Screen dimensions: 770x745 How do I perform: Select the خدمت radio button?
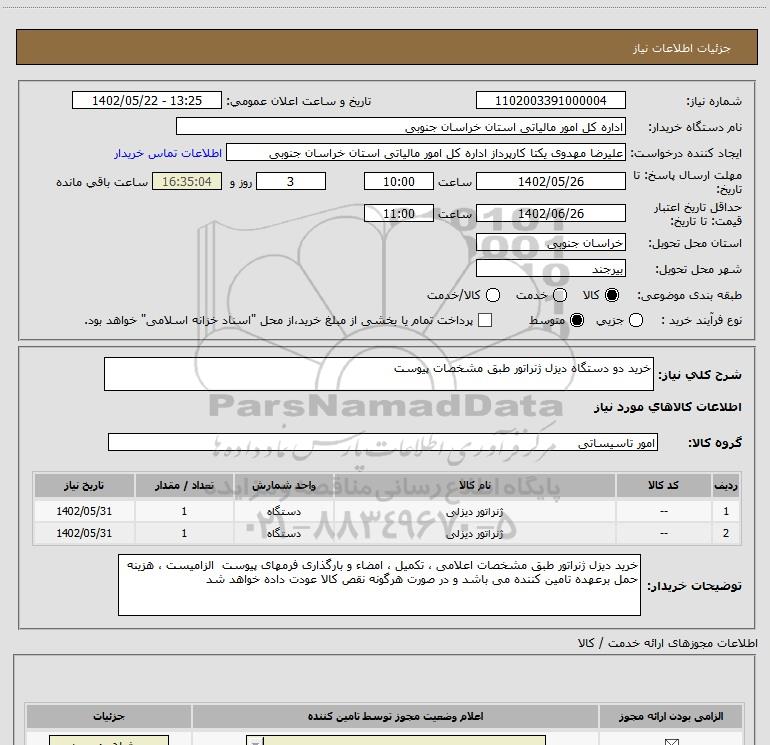[x=560, y=295]
